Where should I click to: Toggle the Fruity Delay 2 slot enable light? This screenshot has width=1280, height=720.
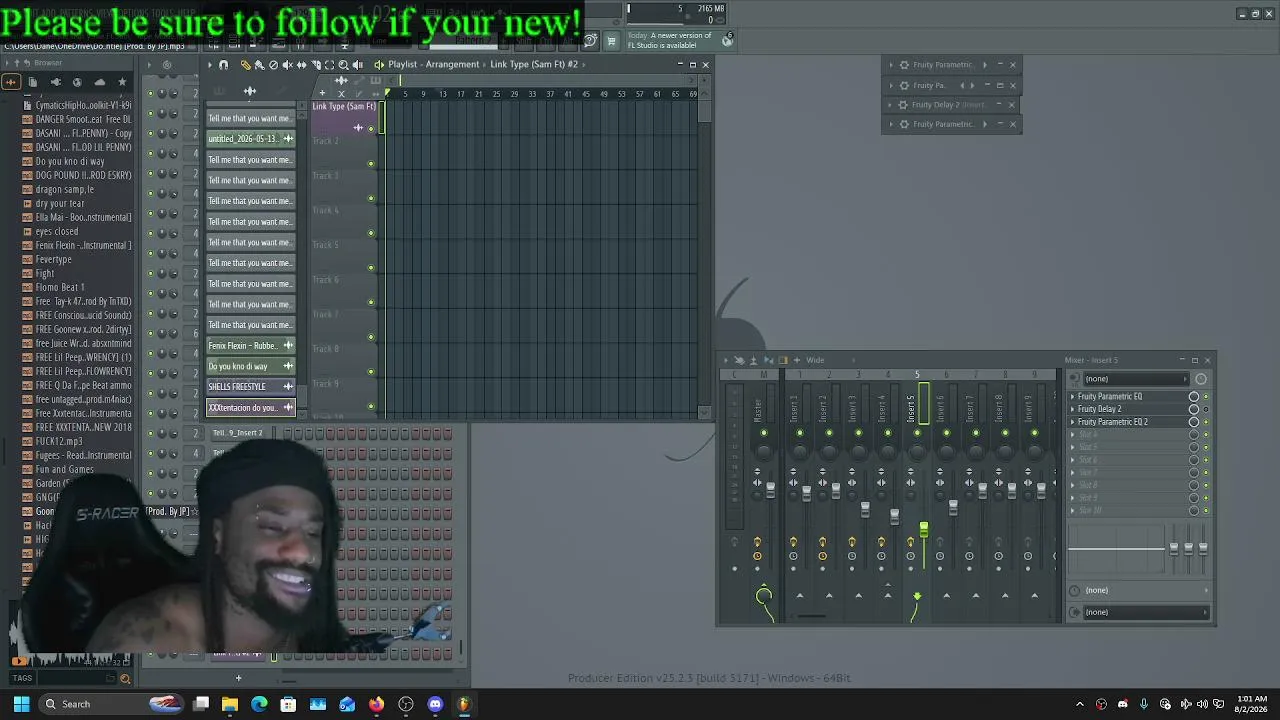pos(1205,409)
